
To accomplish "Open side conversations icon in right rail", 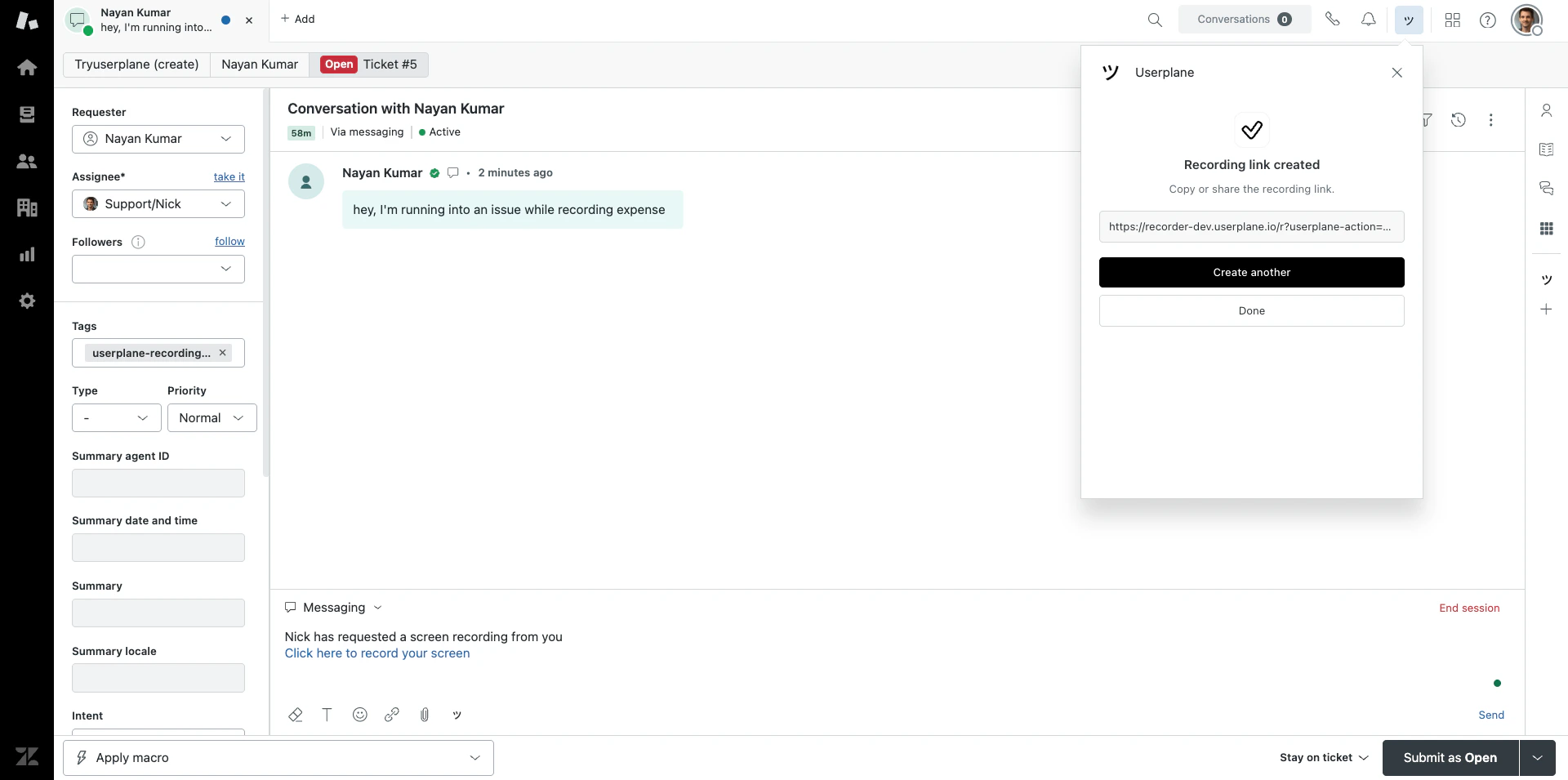I will pos(1546,189).
